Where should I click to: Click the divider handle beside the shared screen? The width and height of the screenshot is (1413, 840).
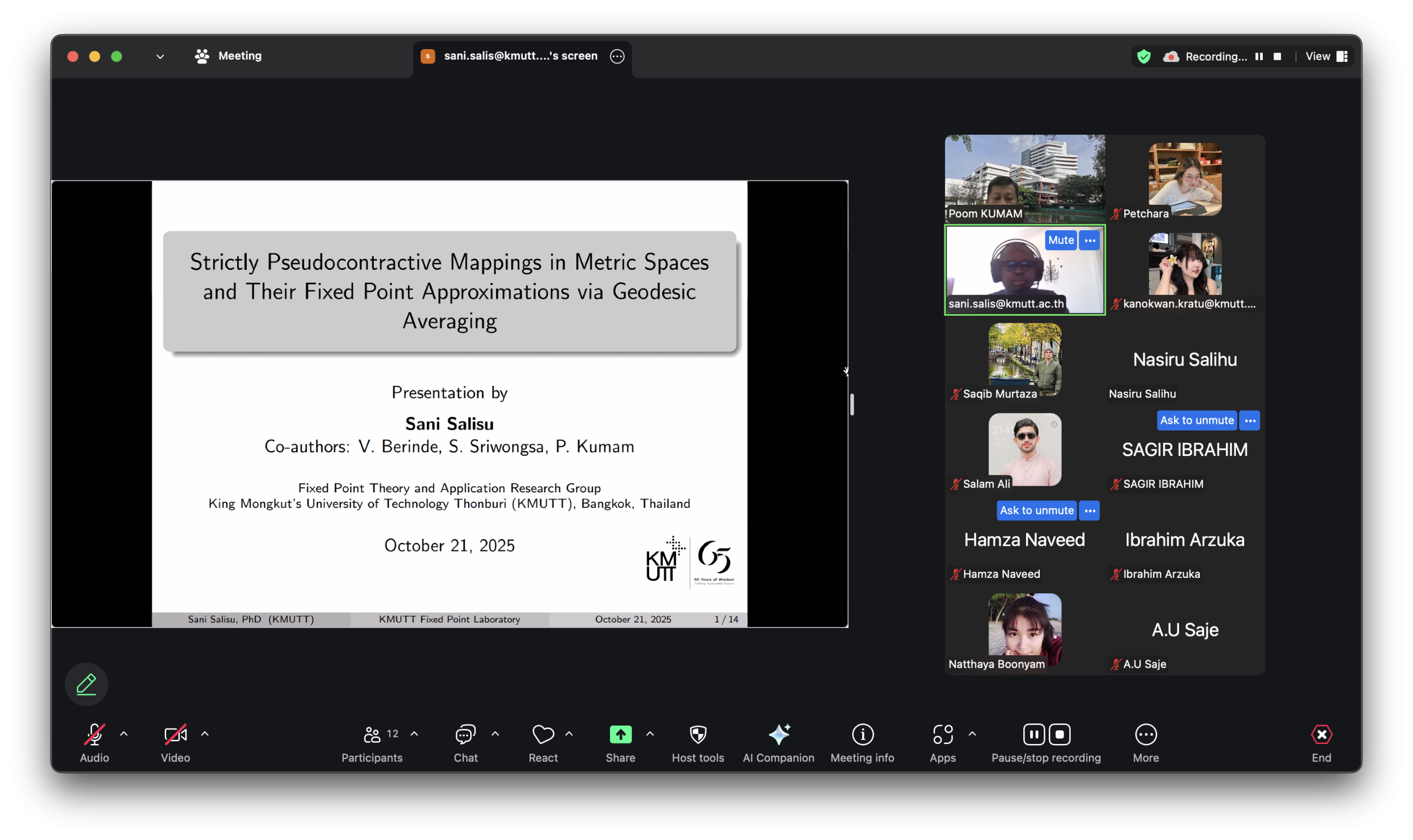pyautogui.click(x=852, y=403)
